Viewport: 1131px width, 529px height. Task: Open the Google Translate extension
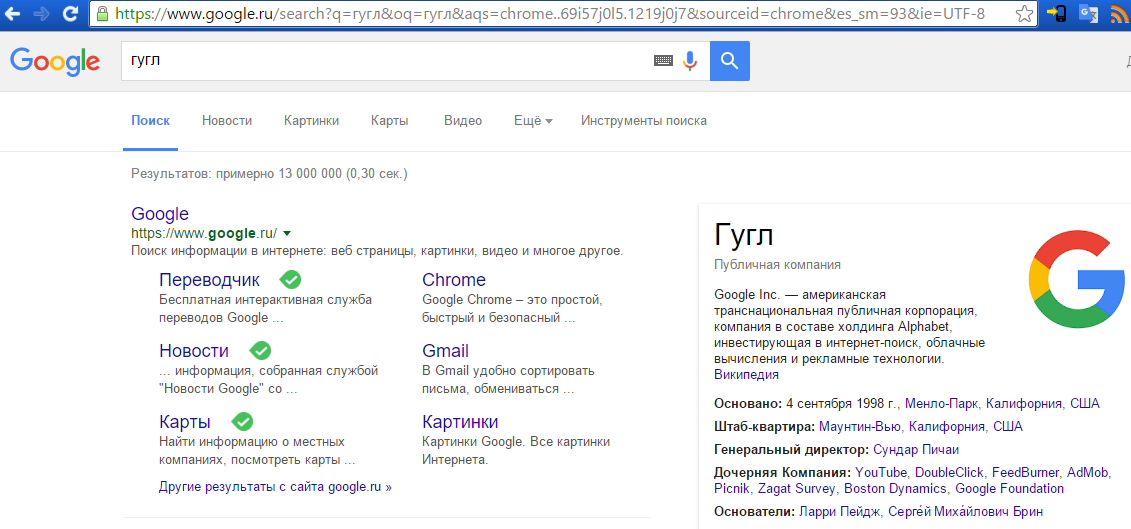pos(1089,14)
